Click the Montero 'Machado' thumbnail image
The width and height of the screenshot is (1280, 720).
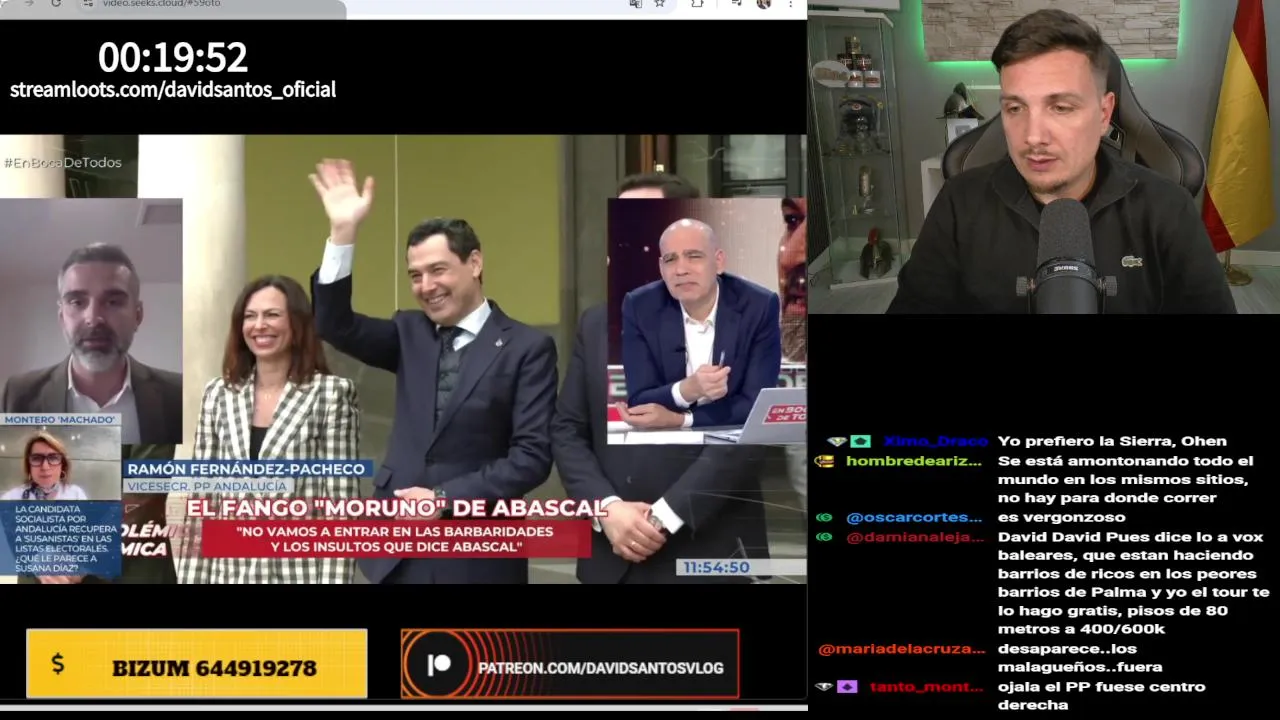tap(60, 465)
